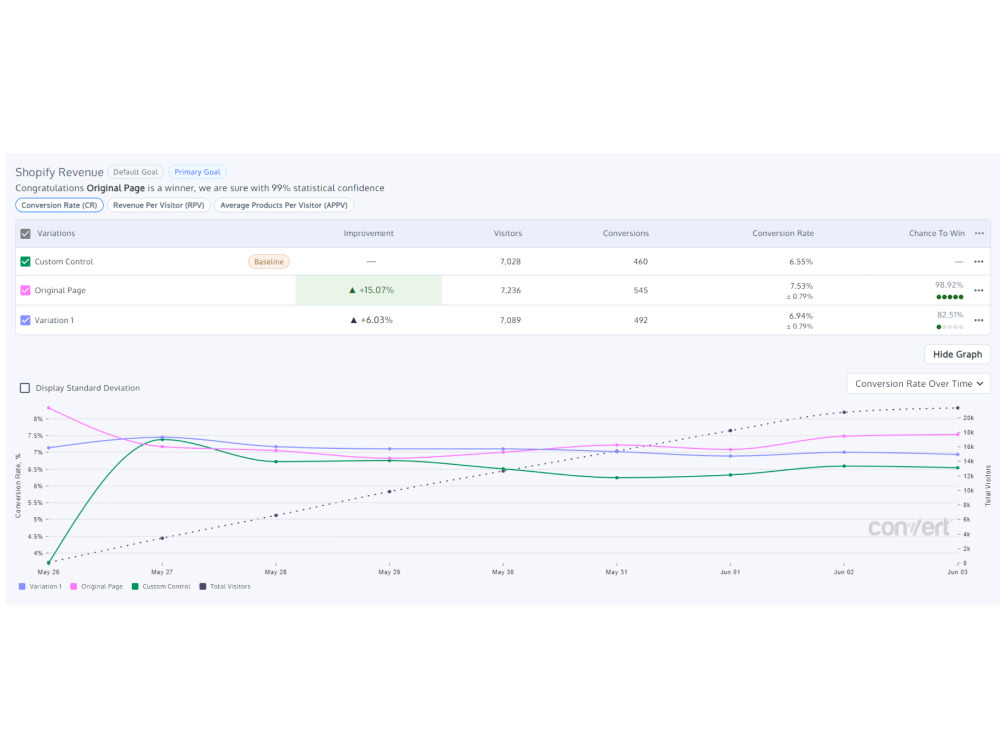Toggle Total Visitors legend color swatch
Image resolution: width=1000 pixels, height=750 pixels.
tap(203, 587)
